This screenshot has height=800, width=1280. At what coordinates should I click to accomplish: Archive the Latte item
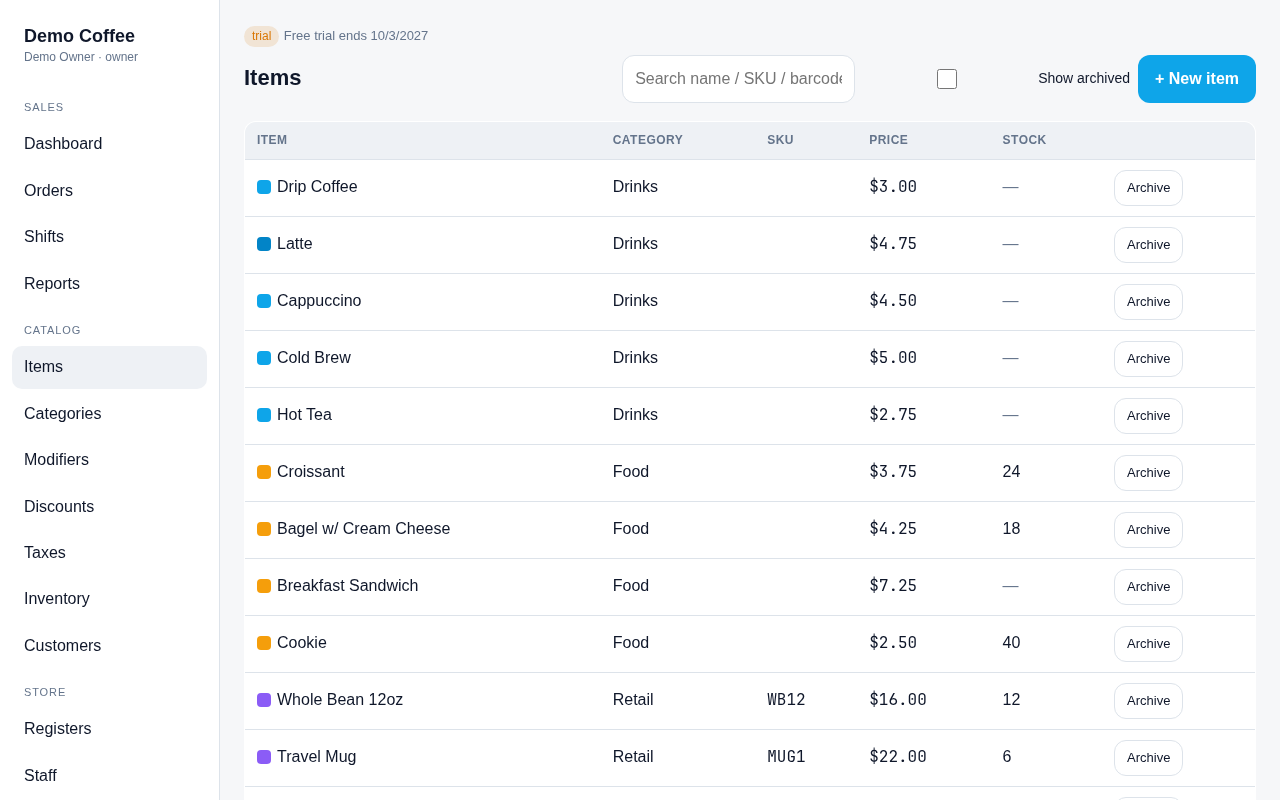[x=1148, y=245]
